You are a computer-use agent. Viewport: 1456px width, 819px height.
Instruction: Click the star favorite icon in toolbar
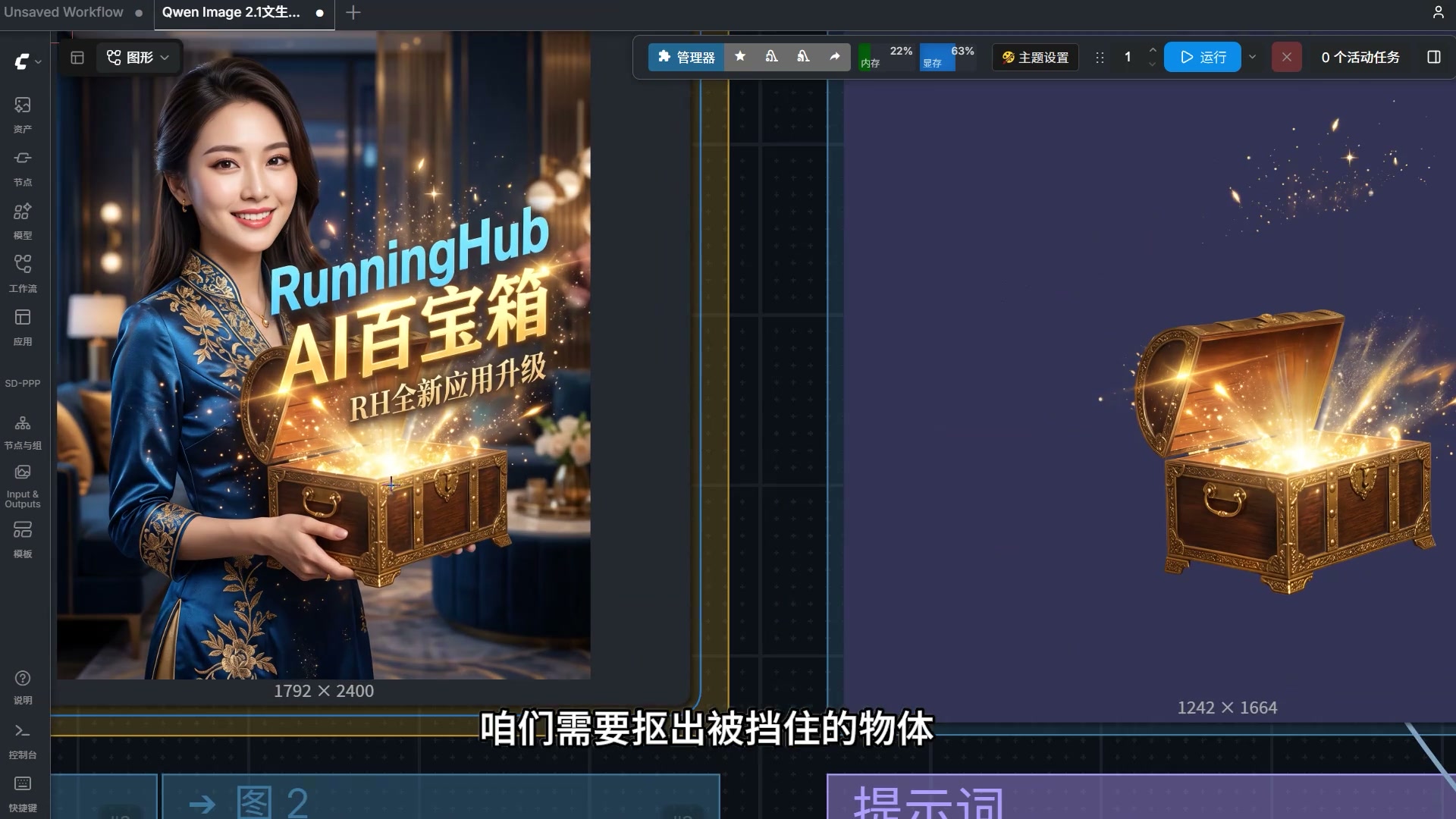[740, 57]
